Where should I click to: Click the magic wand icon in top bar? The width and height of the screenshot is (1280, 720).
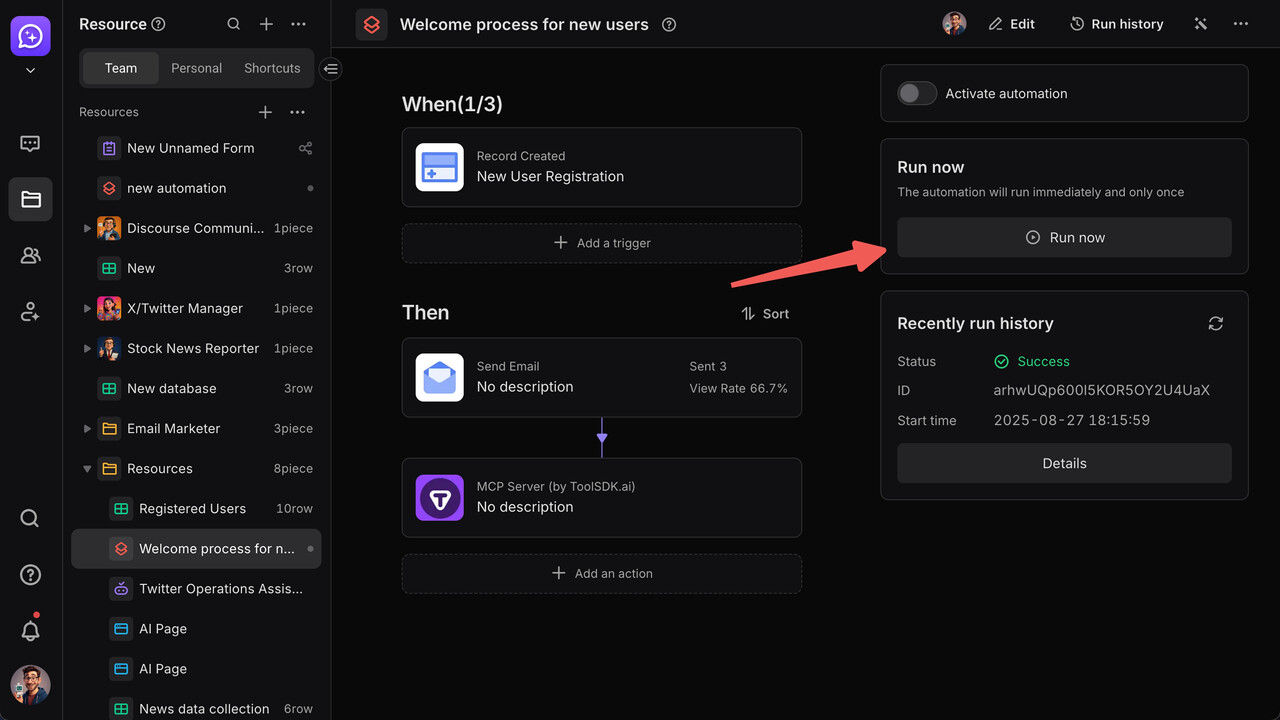(x=1200, y=24)
